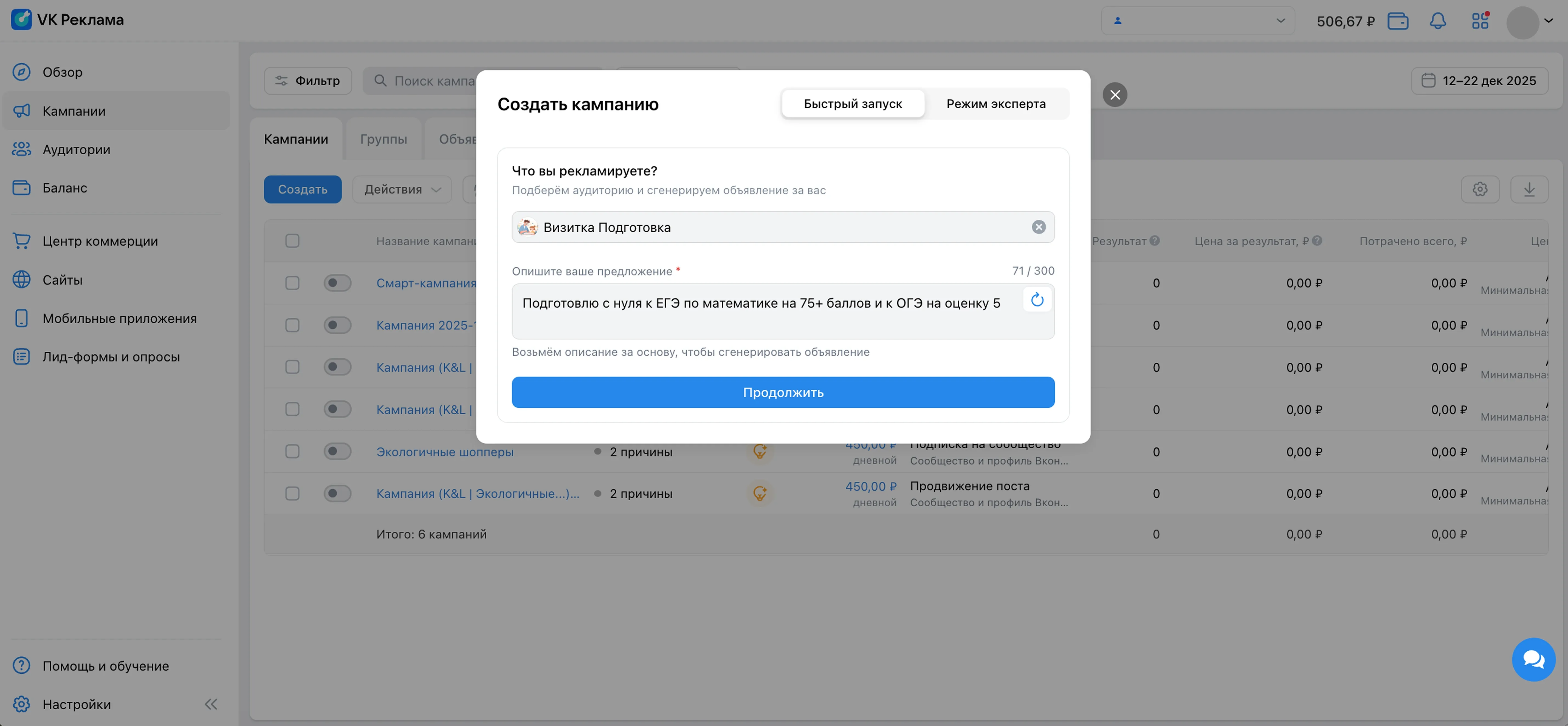Open the account selector dropdown in top bar
Viewport: 1568px width, 726px height.
point(1197,20)
